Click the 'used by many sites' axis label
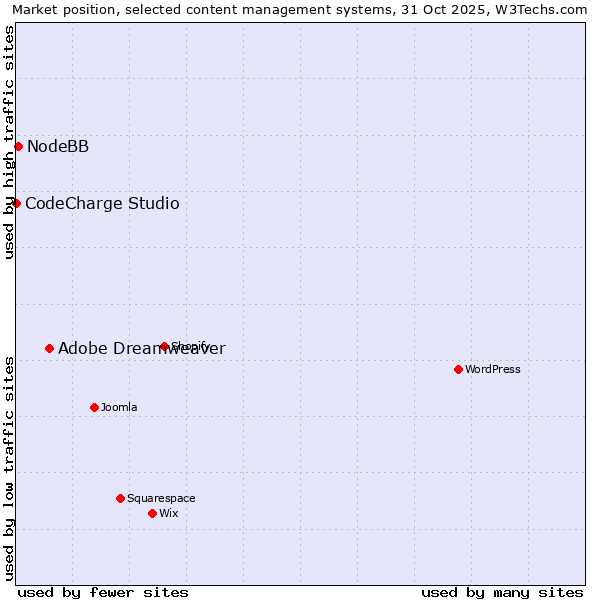Screen dimensions: 600x600 [x=502, y=592]
